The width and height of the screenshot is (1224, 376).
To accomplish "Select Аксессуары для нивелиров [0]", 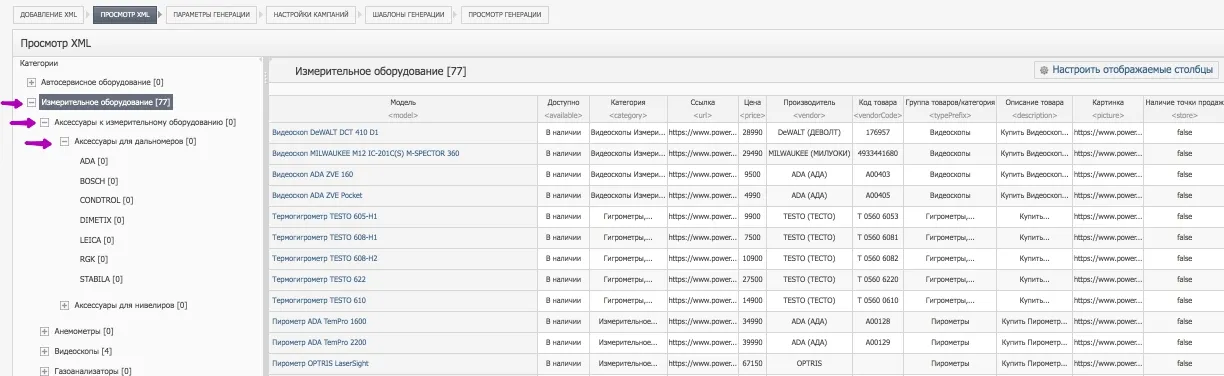I will (131, 305).
